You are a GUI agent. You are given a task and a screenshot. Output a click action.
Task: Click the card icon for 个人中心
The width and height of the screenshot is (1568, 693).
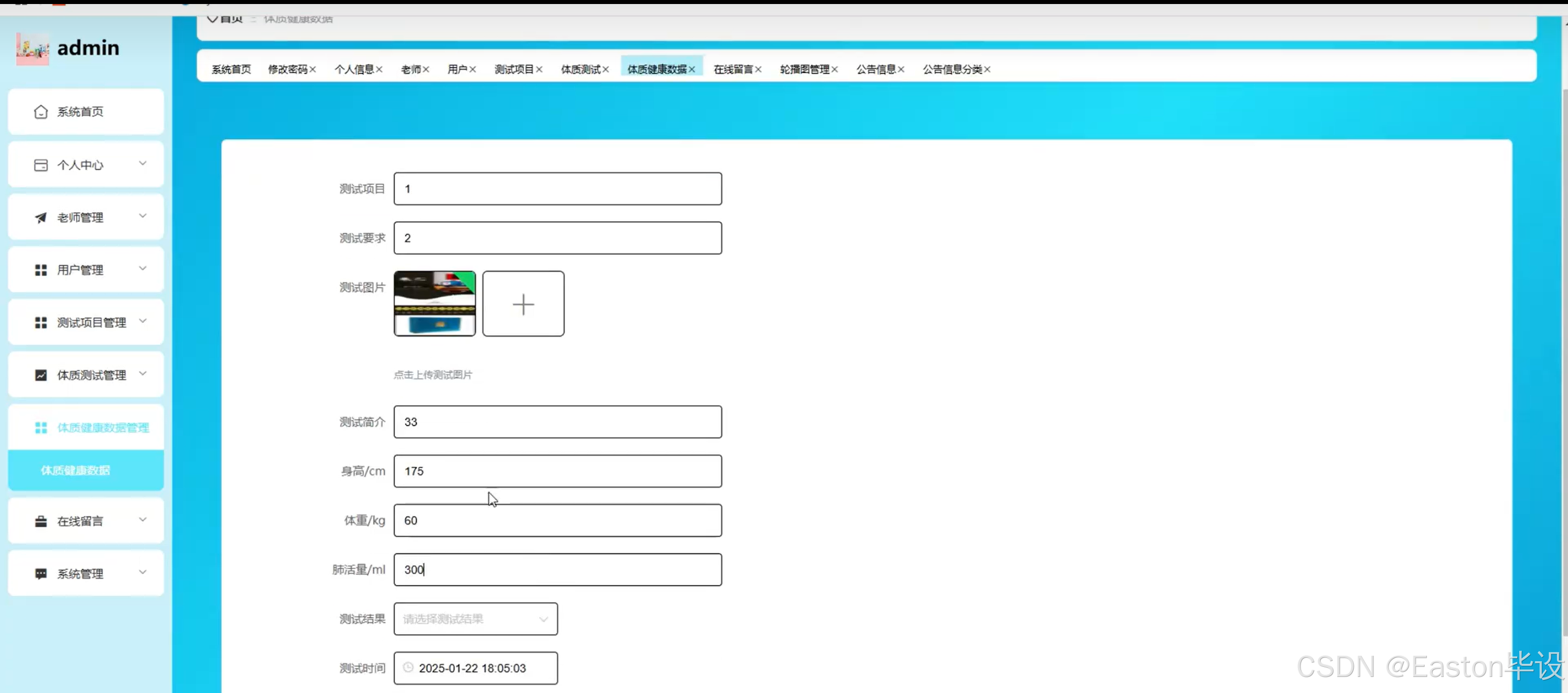(41, 165)
